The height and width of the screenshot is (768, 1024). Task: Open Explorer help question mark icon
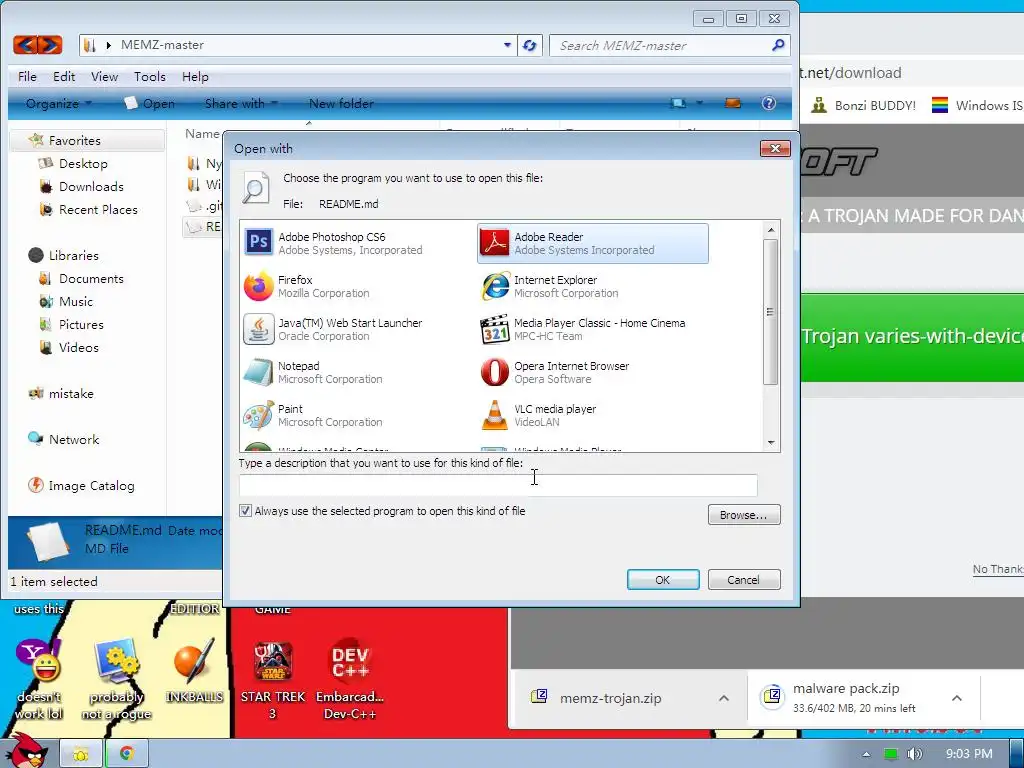tap(769, 103)
